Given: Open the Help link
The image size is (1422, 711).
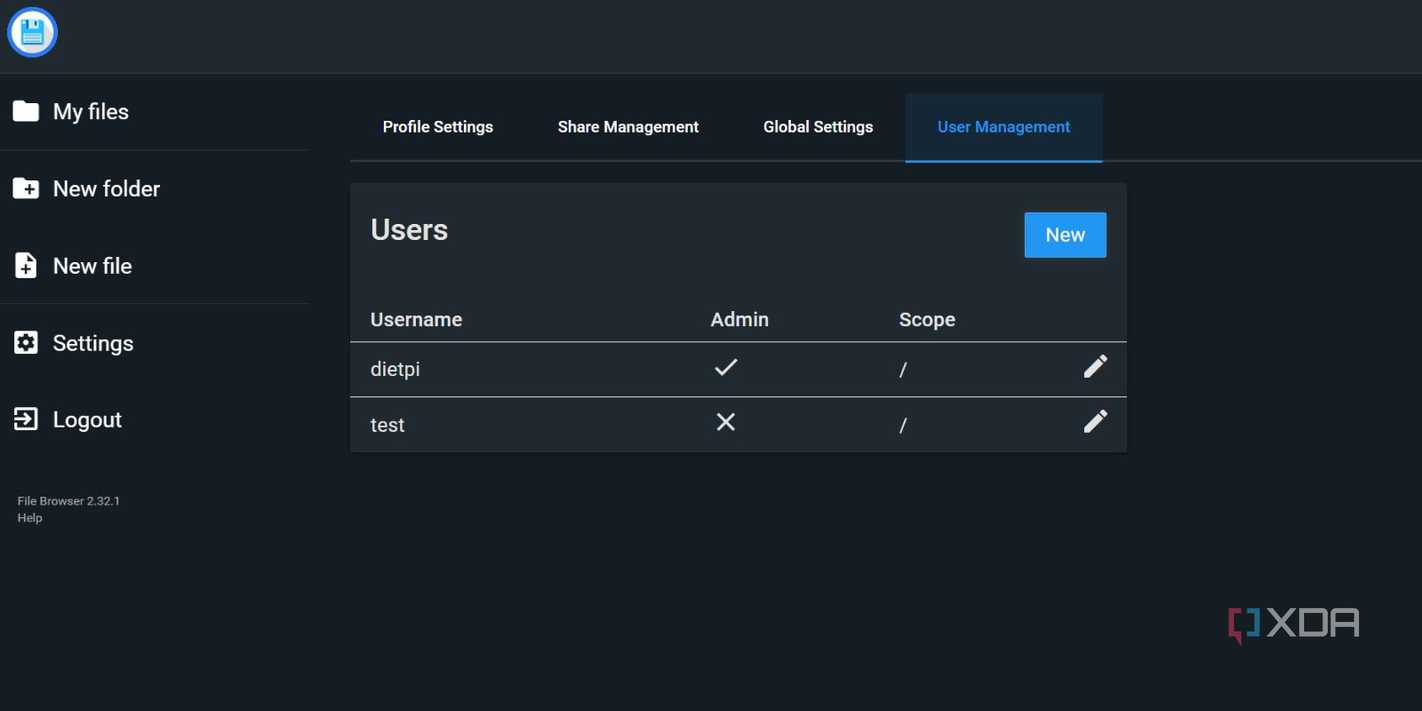Looking at the screenshot, I should [x=30, y=518].
